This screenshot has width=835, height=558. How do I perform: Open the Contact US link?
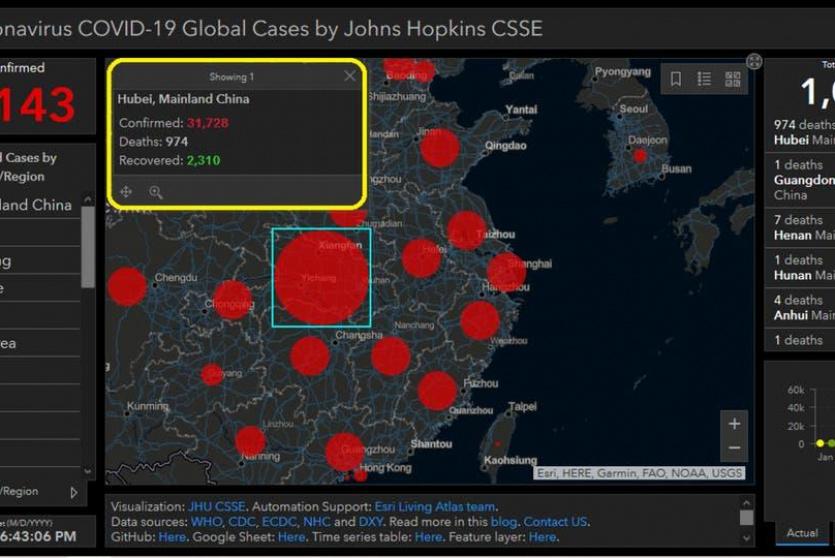556,522
